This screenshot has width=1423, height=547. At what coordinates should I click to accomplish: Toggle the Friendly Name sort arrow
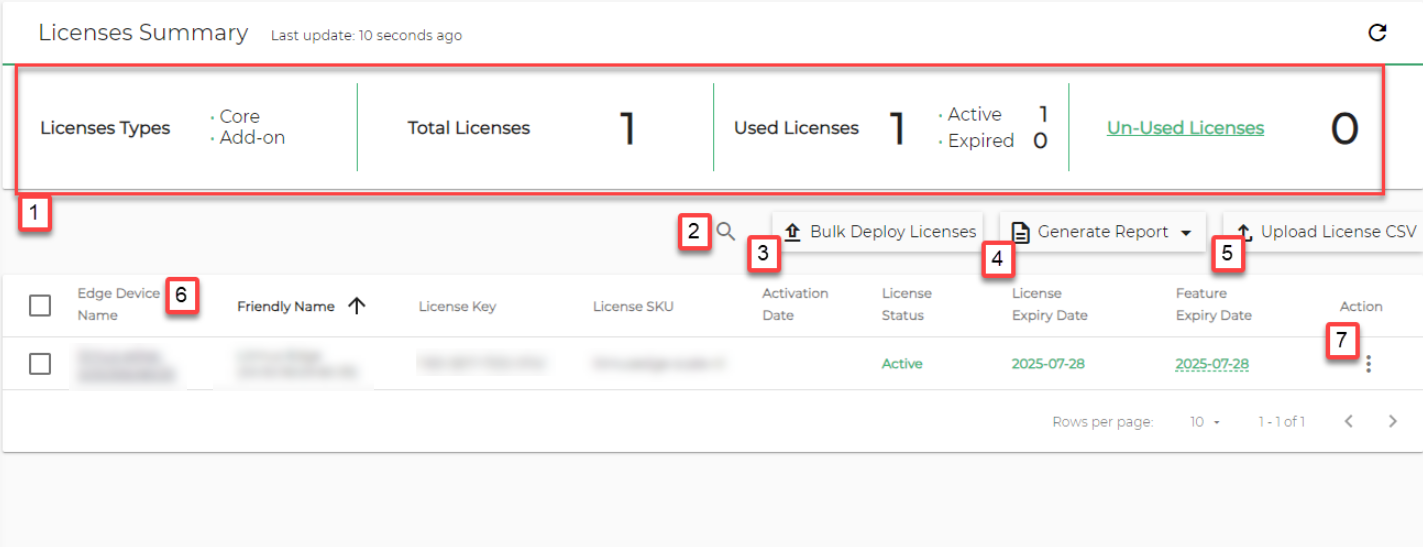[x=356, y=306]
